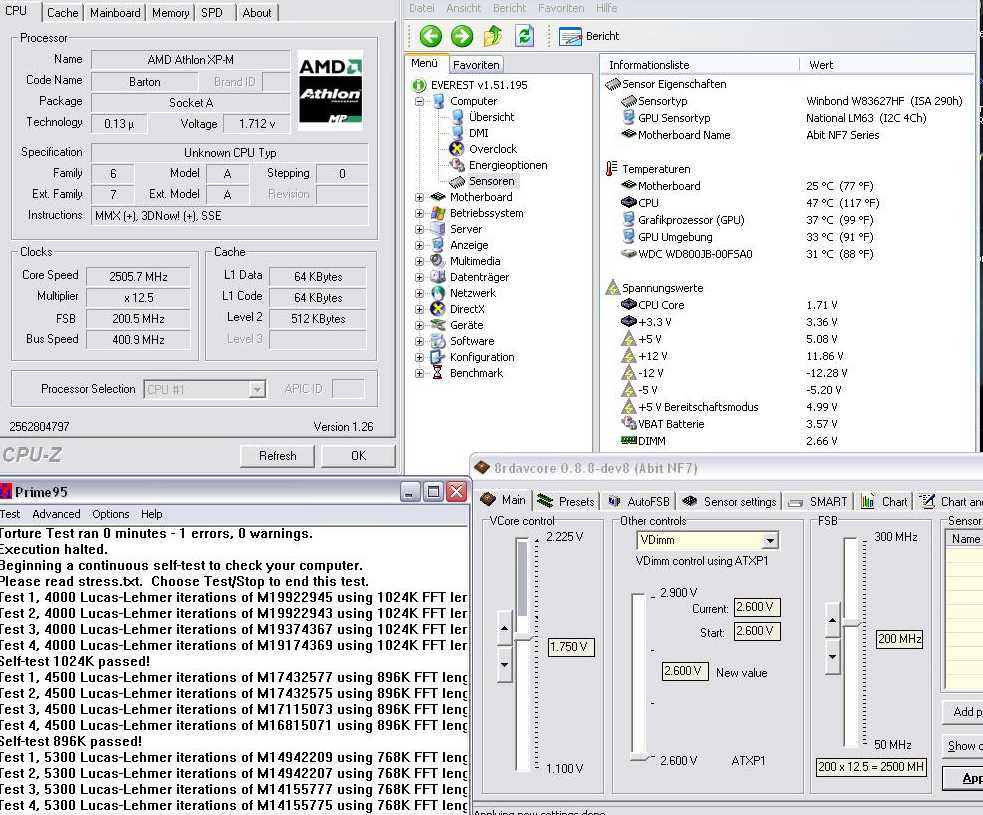Open the Test menu in Prime95
Image resolution: width=983 pixels, height=815 pixels.
point(10,514)
